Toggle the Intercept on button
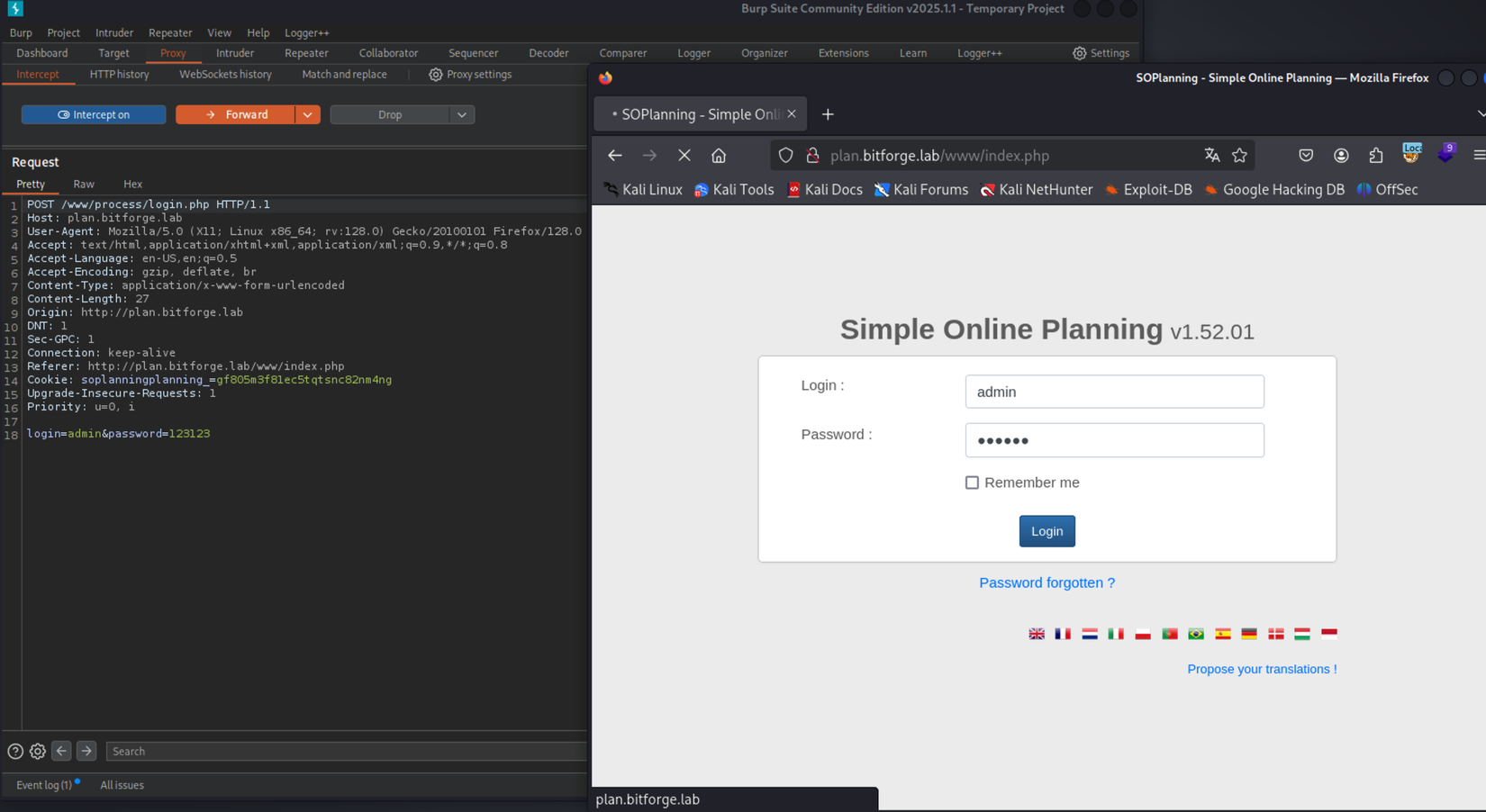This screenshot has width=1486, height=812. [x=94, y=114]
